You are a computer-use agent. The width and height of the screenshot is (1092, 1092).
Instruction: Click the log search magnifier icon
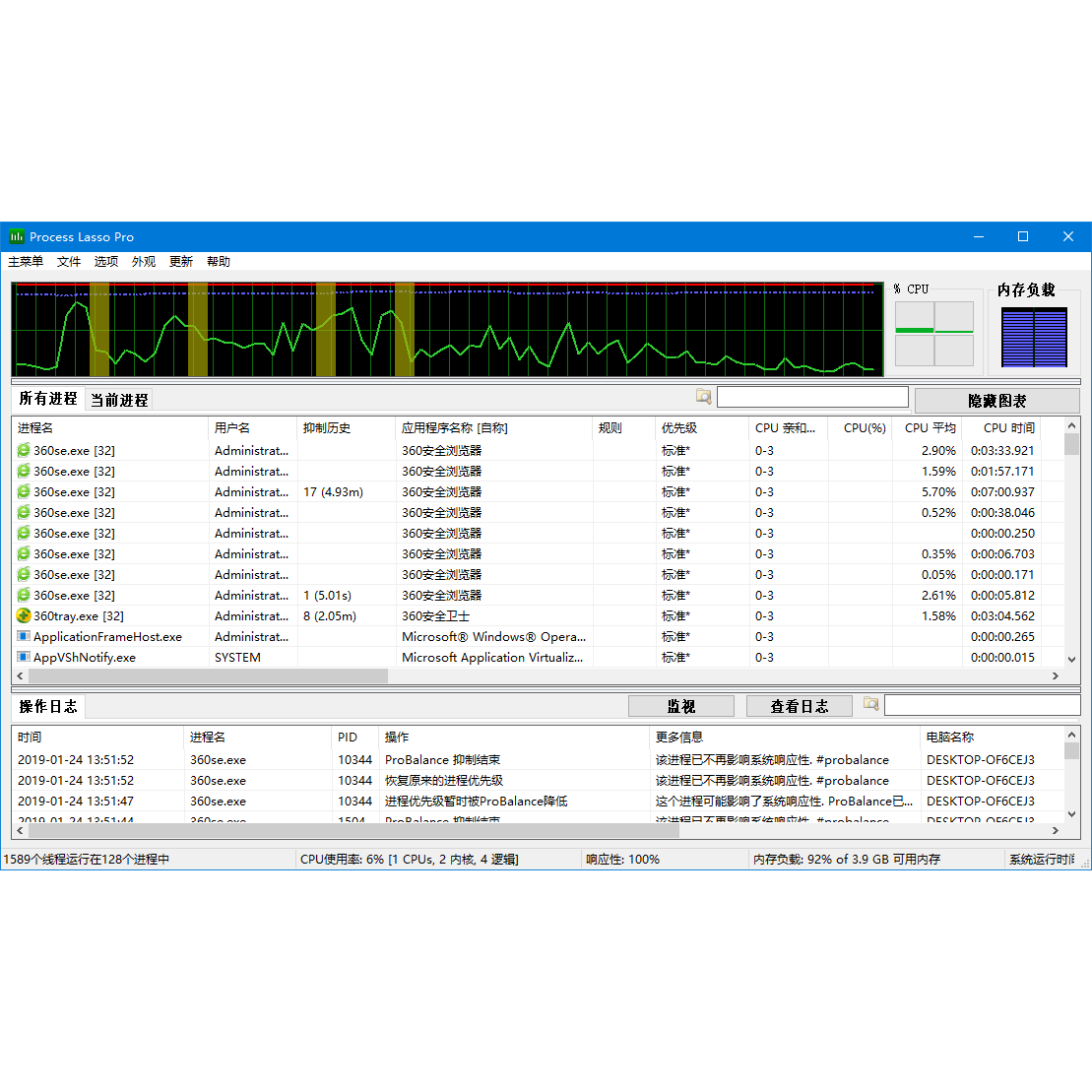(870, 704)
